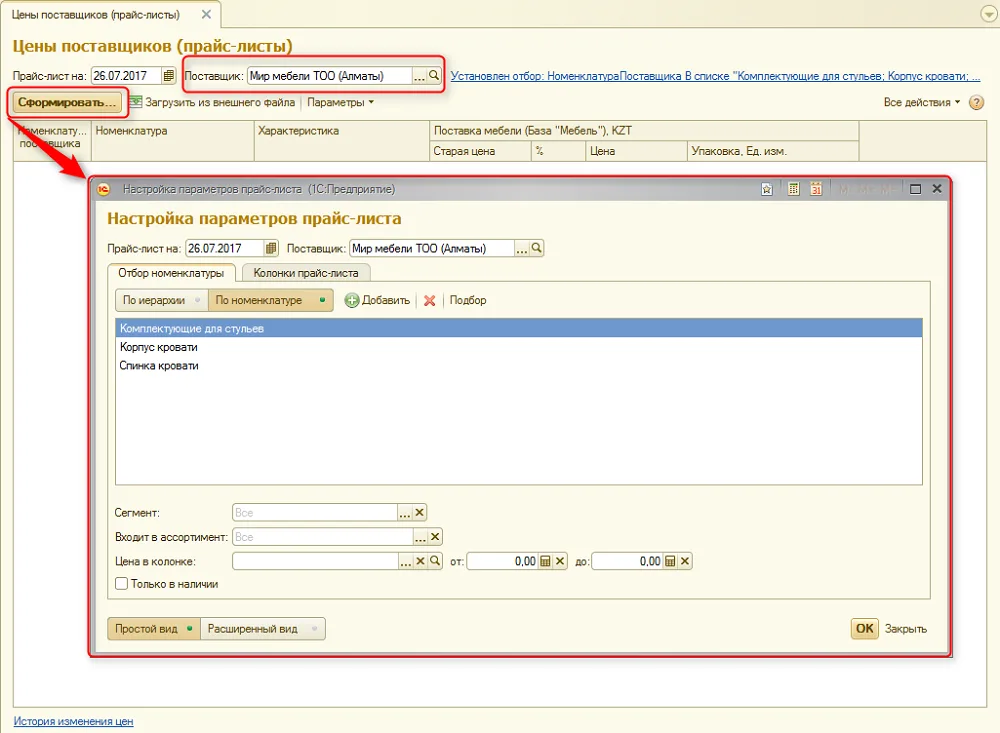Switch to Колонки прайс-листа tab
This screenshot has height=733, width=1000.
click(306, 273)
